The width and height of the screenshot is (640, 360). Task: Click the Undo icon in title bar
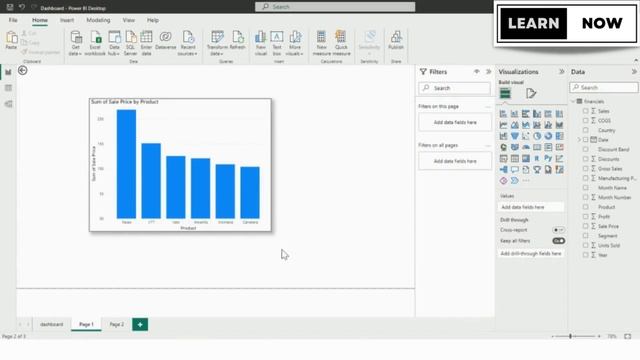pos(22,7)
